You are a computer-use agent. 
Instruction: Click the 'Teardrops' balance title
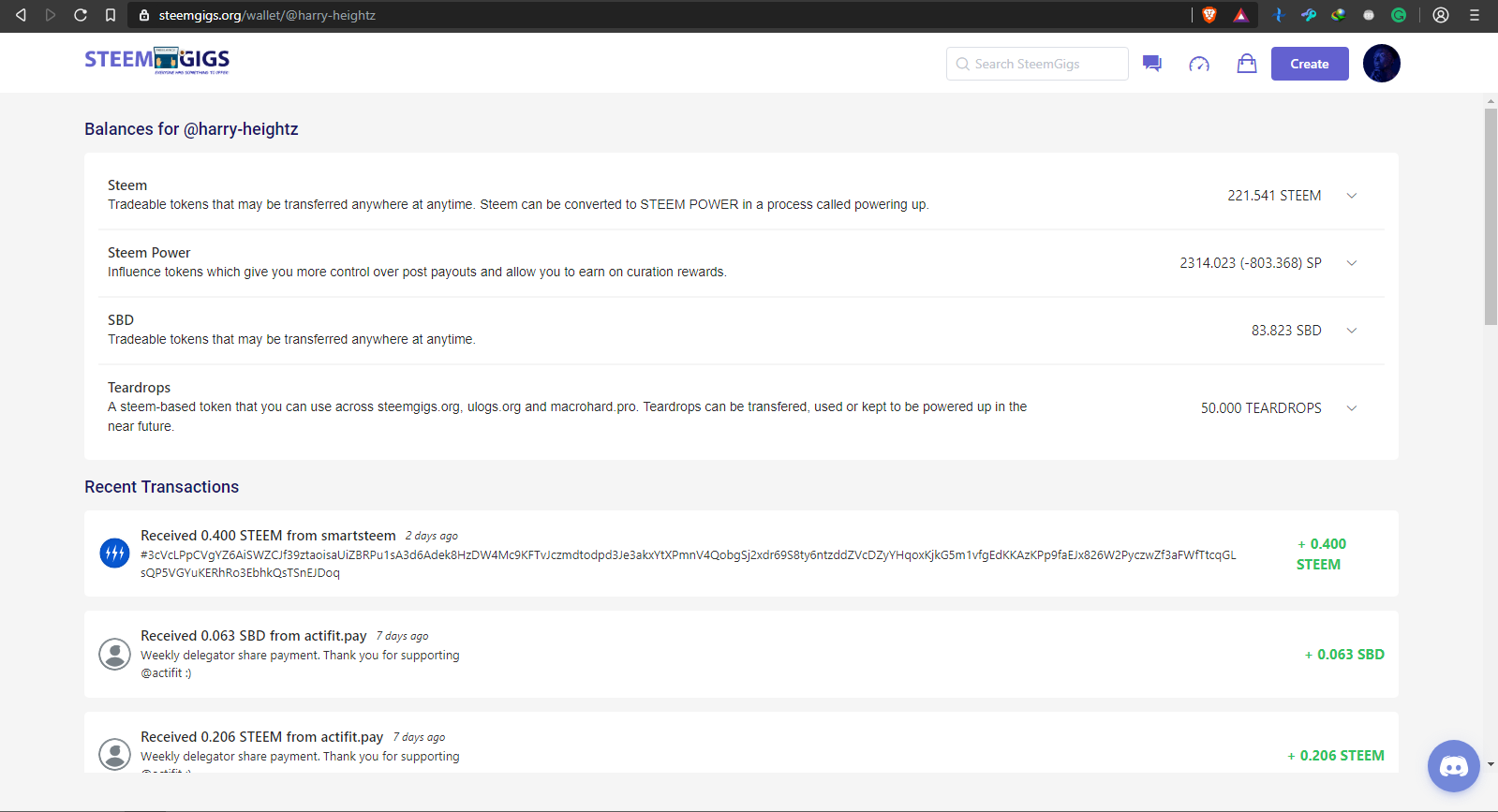139,388
